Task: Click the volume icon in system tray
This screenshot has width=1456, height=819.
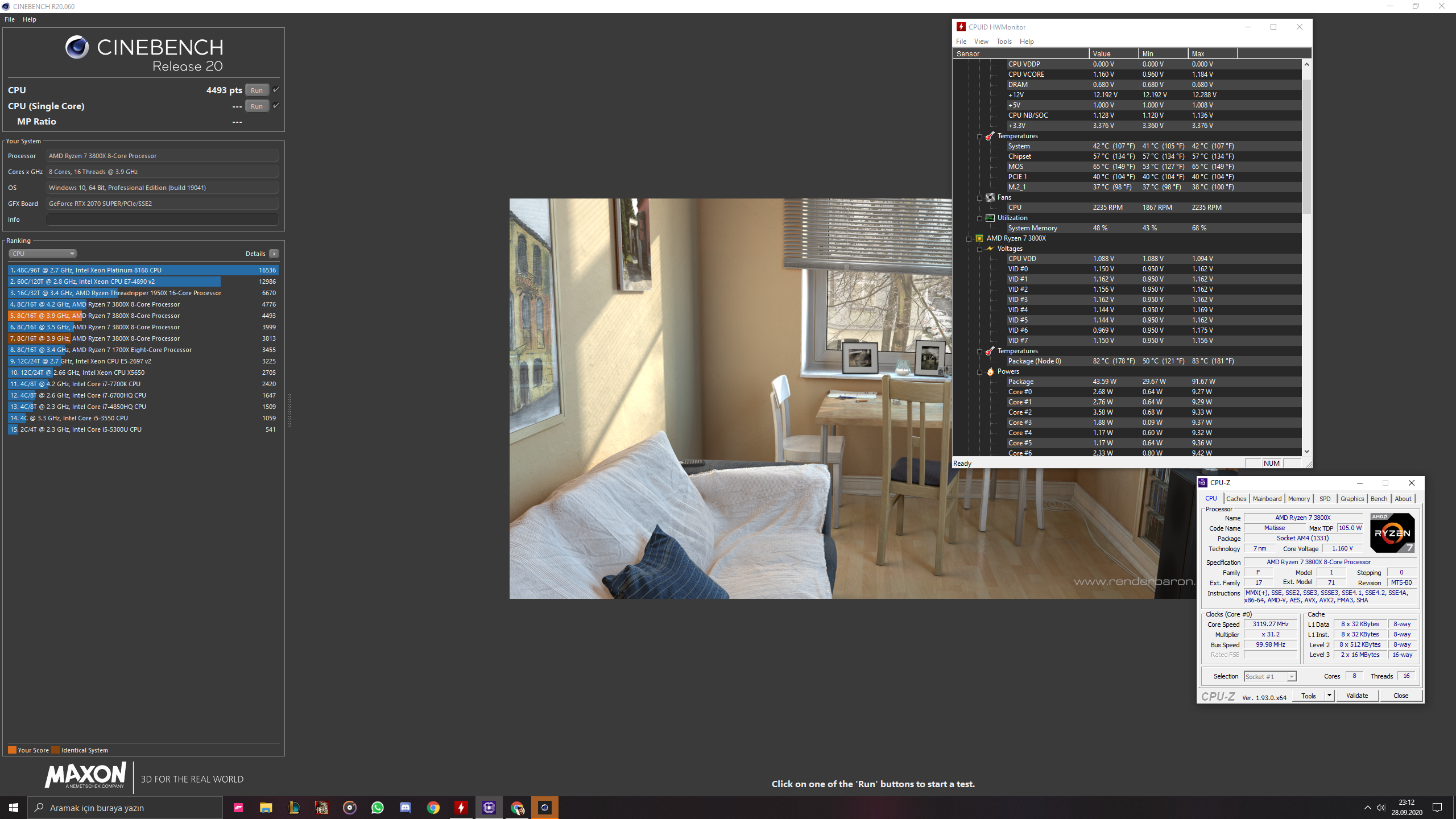Action: [1380, 808]
